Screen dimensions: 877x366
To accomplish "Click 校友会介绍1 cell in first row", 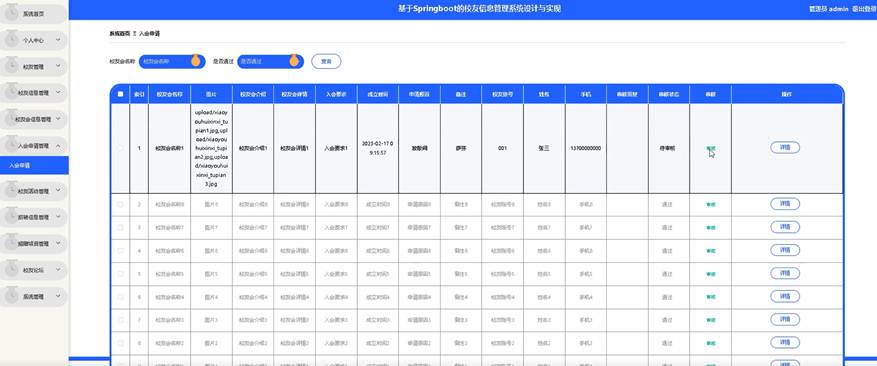I will pos(253,148).
